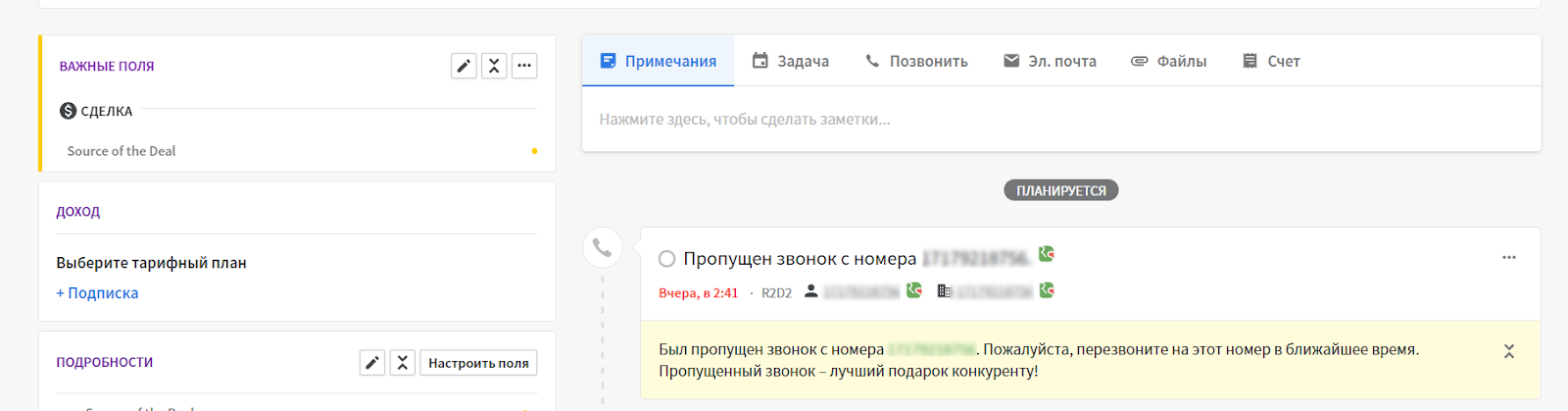Click the + Подписка link

97,293
